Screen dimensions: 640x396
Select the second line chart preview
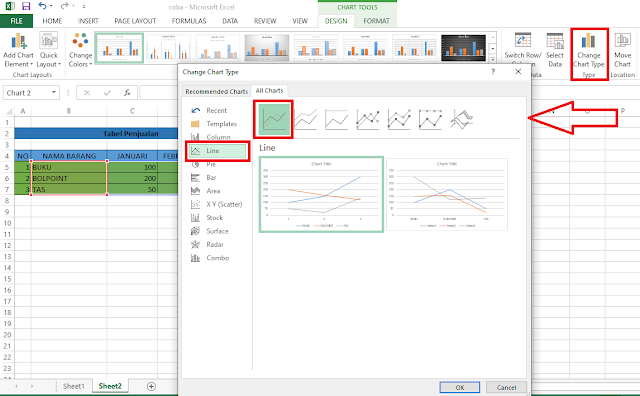pos(447,195)
